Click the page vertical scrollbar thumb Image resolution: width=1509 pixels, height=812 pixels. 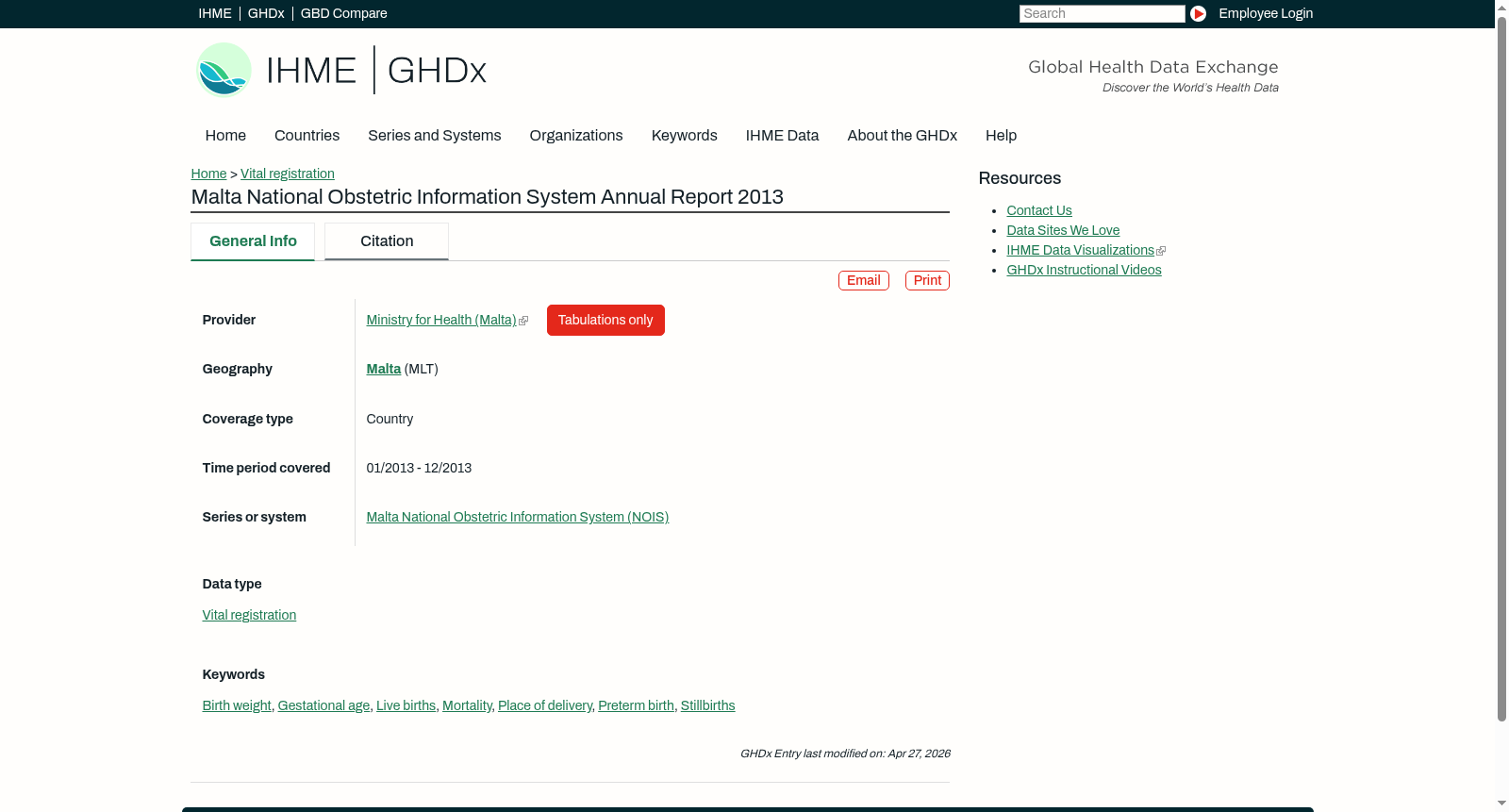[x=1501, y=368]
